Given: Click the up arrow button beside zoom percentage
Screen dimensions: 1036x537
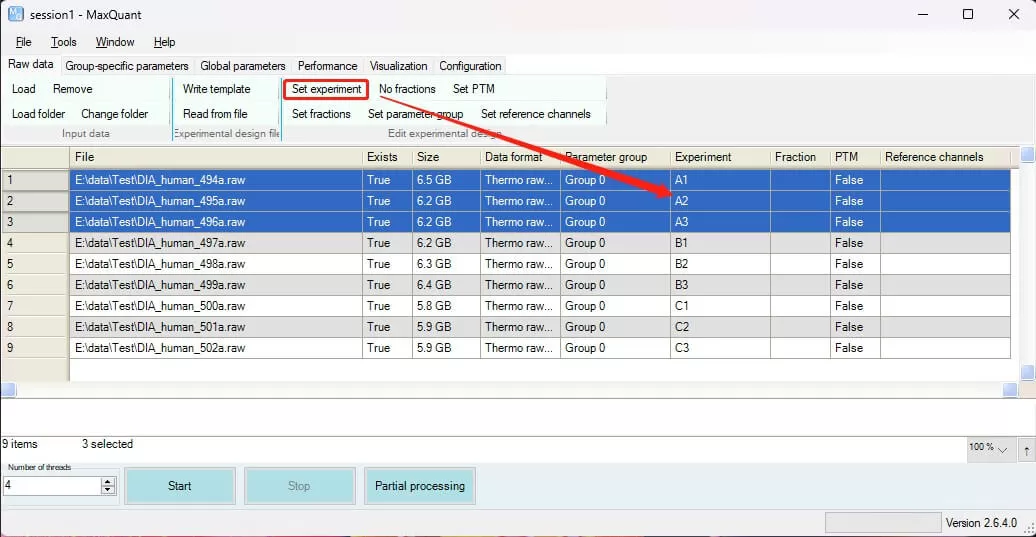Looking at the screenshot, I should 1027,450.
